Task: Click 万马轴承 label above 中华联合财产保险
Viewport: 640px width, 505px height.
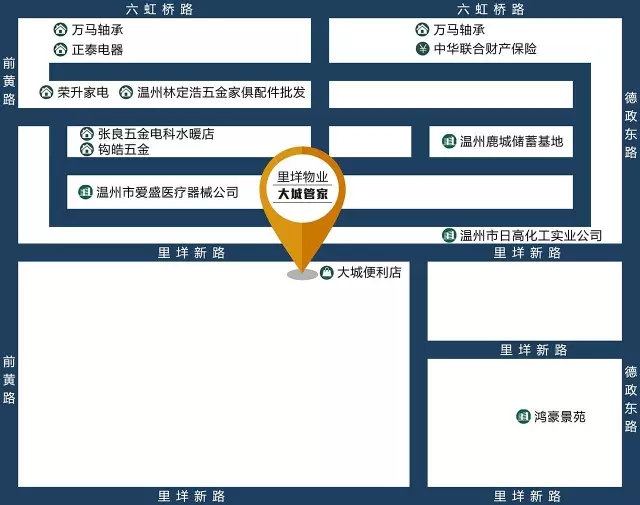Action: [459, 29]
